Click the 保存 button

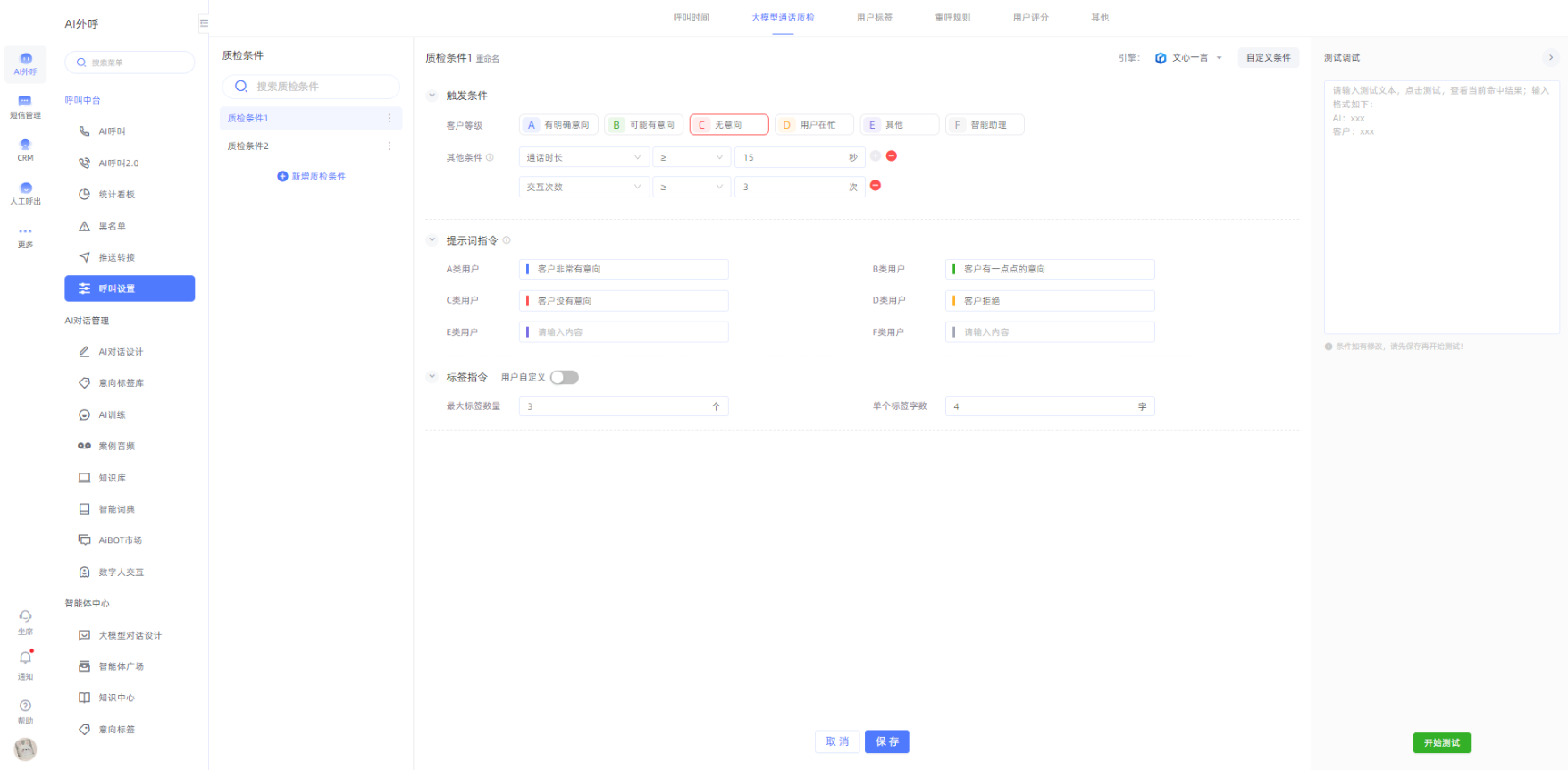click(886, 741)
